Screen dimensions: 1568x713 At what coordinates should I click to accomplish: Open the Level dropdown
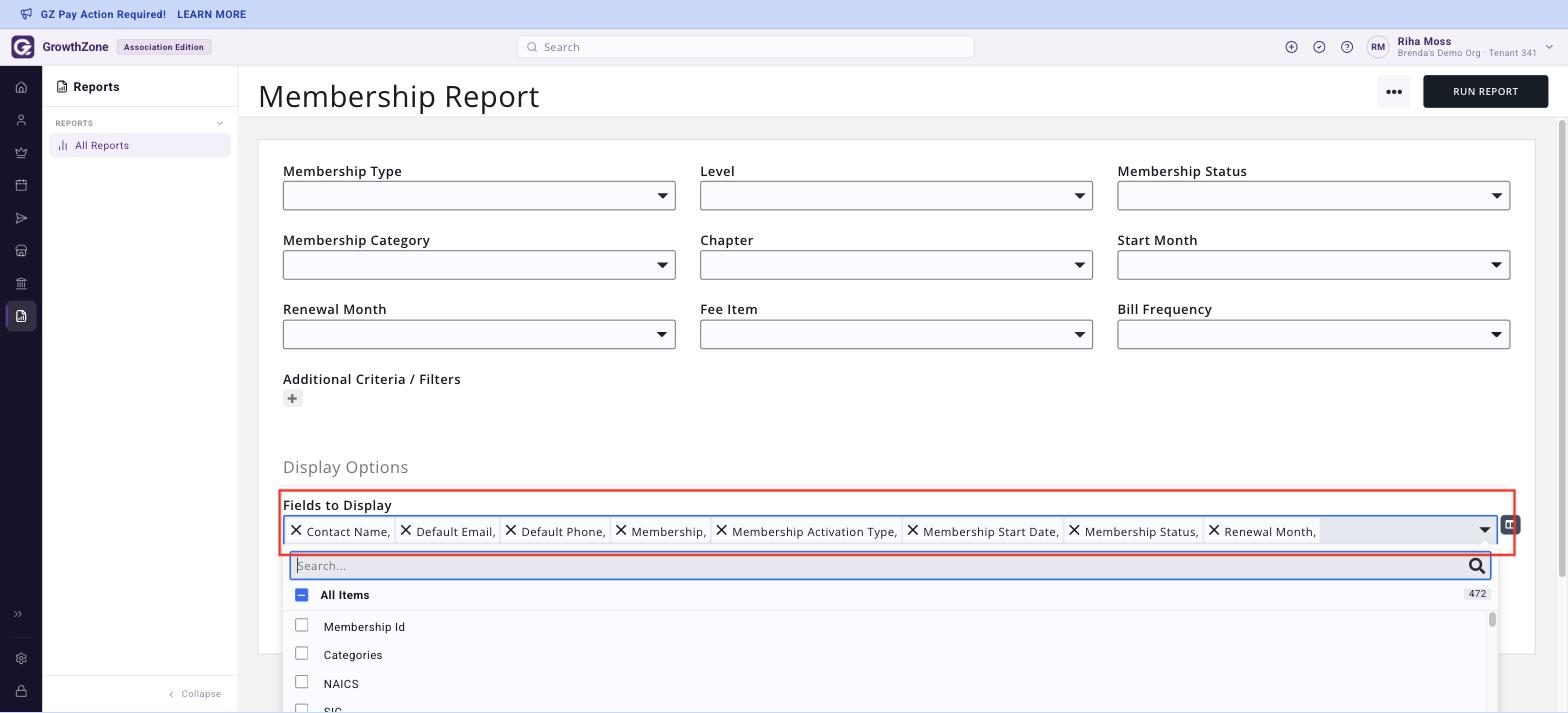click(896, 195)
